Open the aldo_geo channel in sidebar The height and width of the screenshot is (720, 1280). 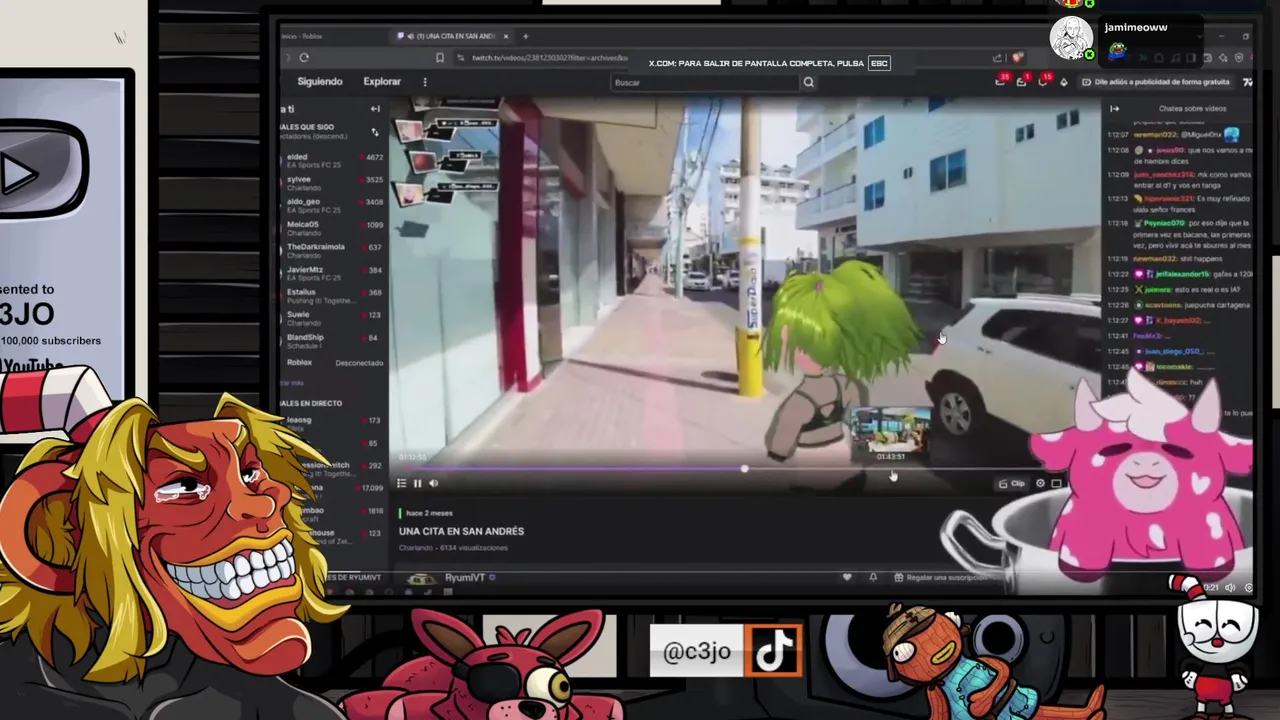[334, 205]
